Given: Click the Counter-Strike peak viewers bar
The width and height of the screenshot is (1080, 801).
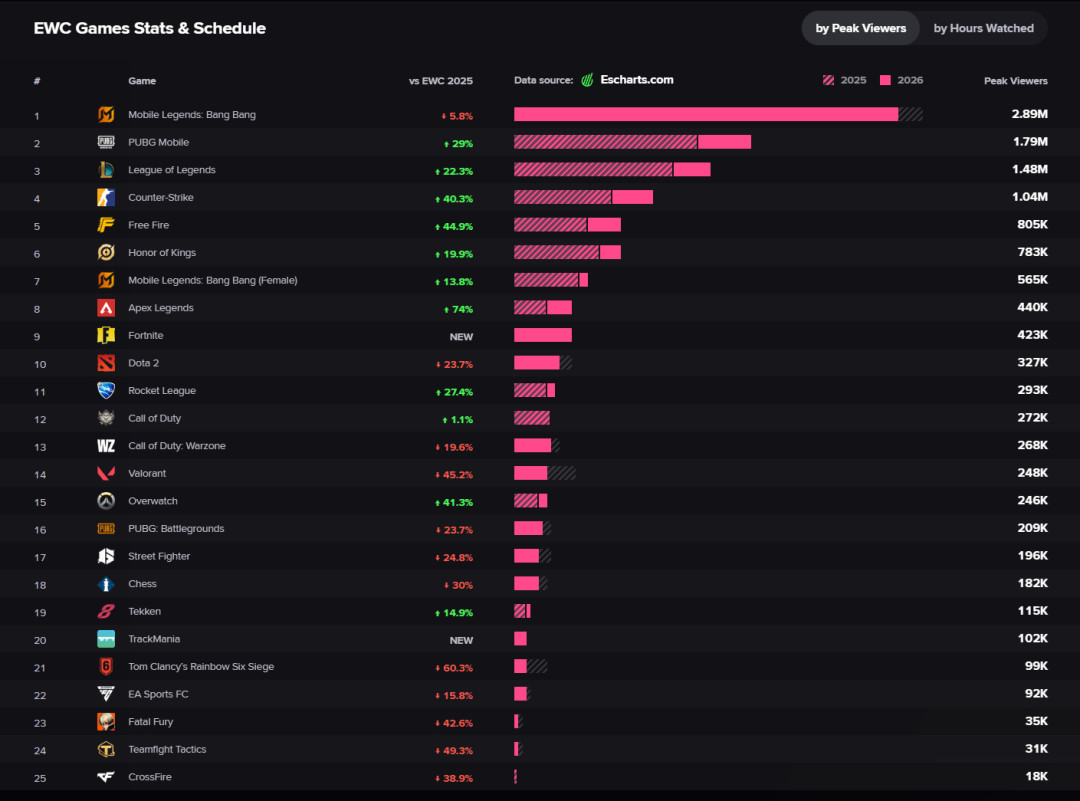Looking at the screenshot, I should [583, 197].
